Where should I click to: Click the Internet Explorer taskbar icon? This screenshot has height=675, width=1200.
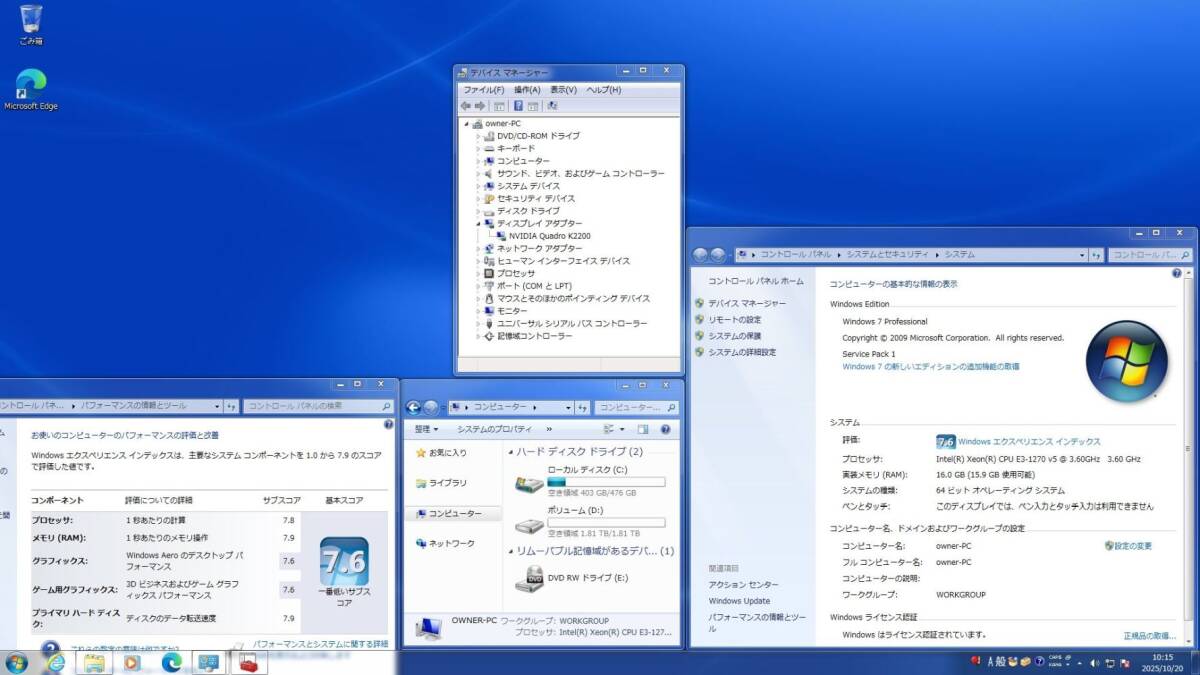(56, 661)
